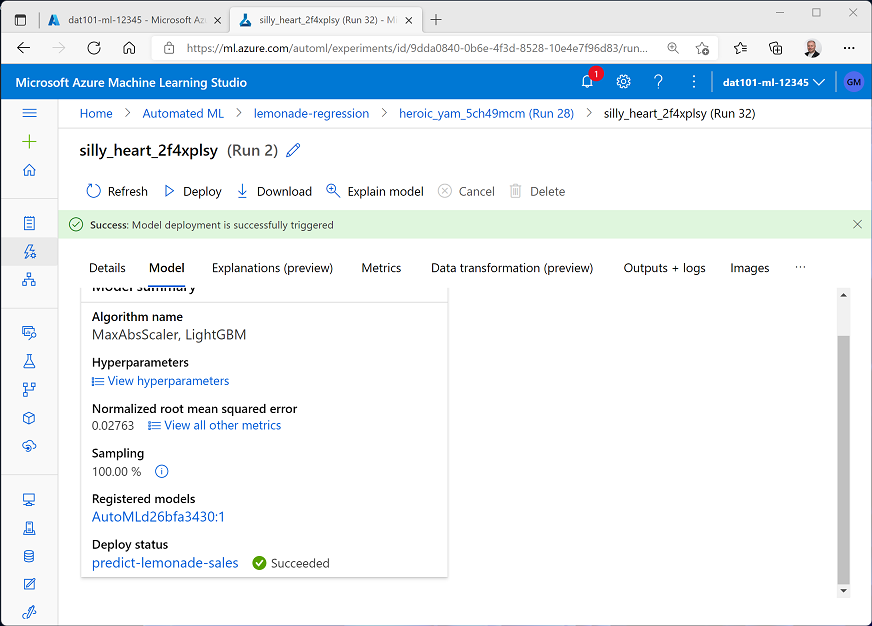The height and width of the screenshot is (626, 872).
Task: Open the vertical ellipsis menu in header
Action: coord(694,82)
